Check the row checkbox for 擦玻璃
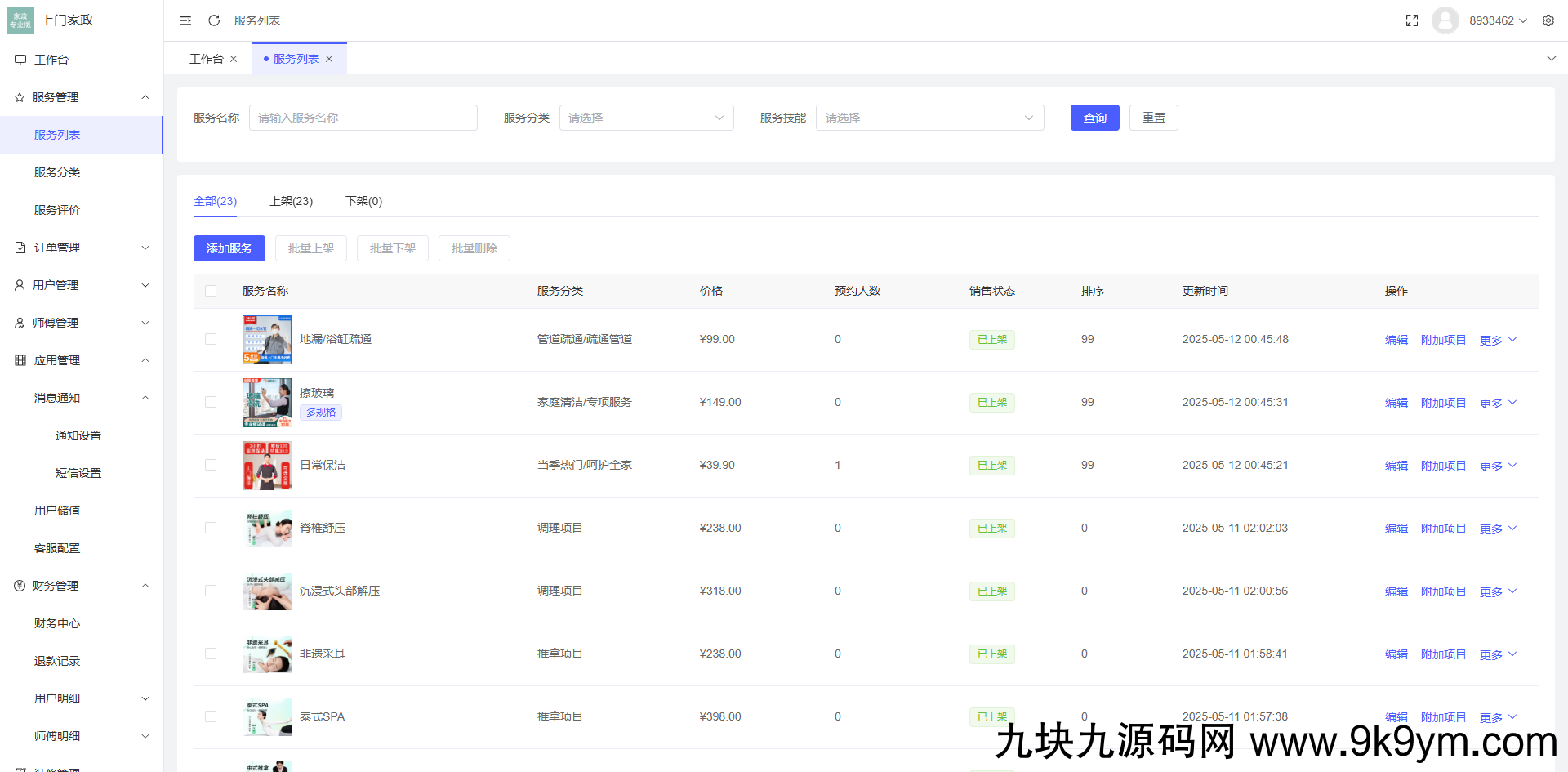The height and width of the screenshot is (772, 1568). 211,402
